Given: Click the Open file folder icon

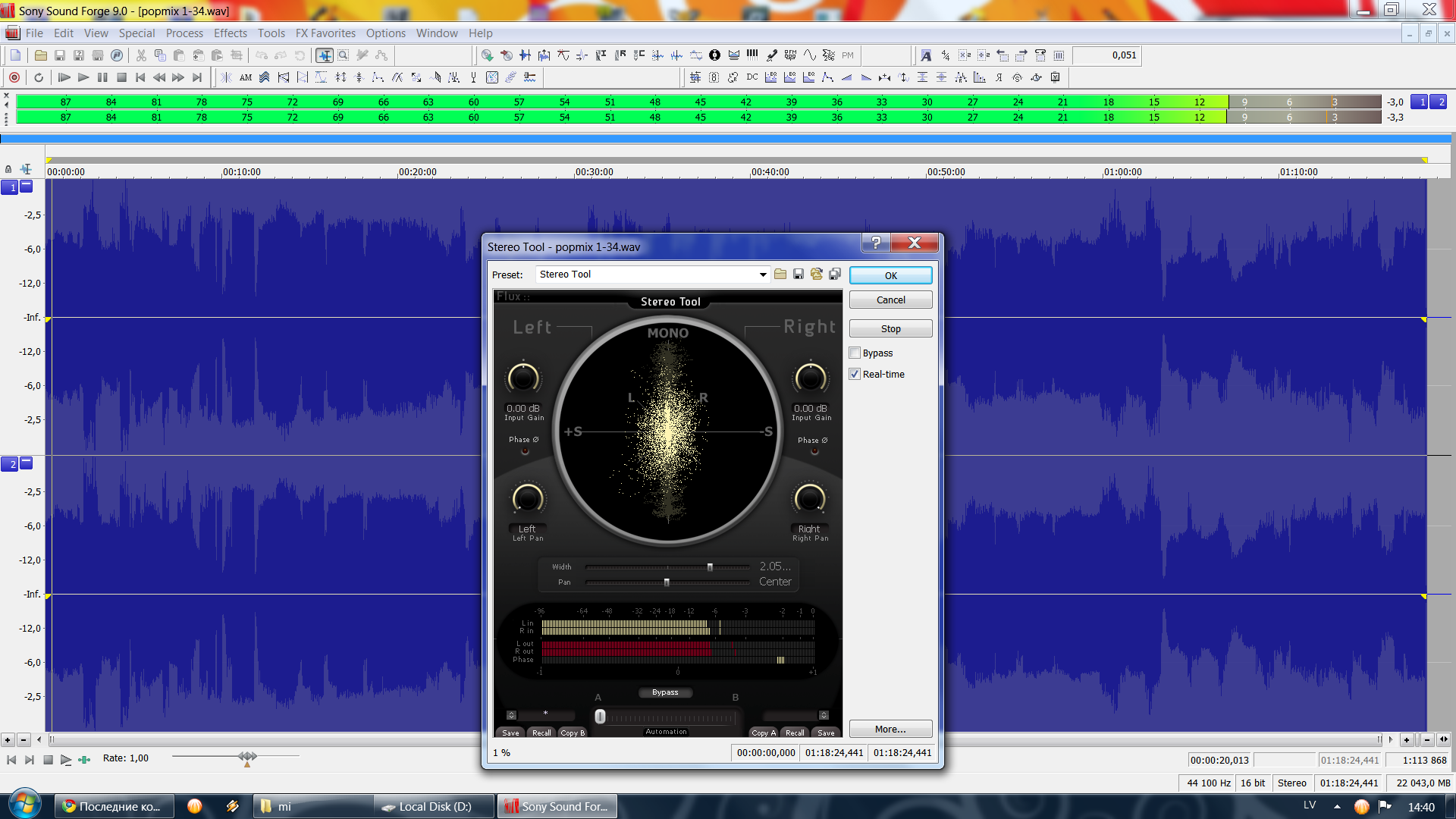Looking at the screenshot, I should [41, 55].
